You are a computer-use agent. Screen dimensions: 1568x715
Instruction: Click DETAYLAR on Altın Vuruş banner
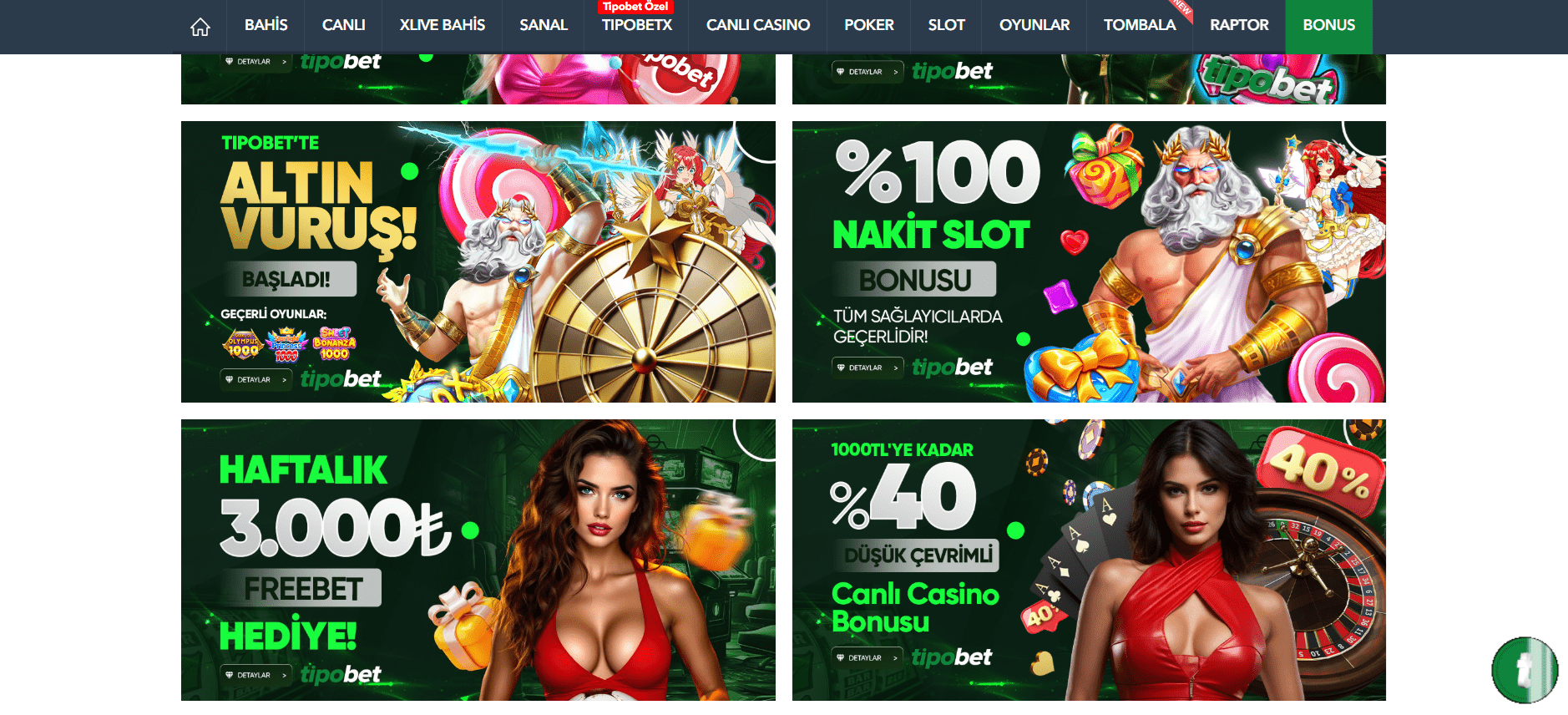[x=256, y=379]
